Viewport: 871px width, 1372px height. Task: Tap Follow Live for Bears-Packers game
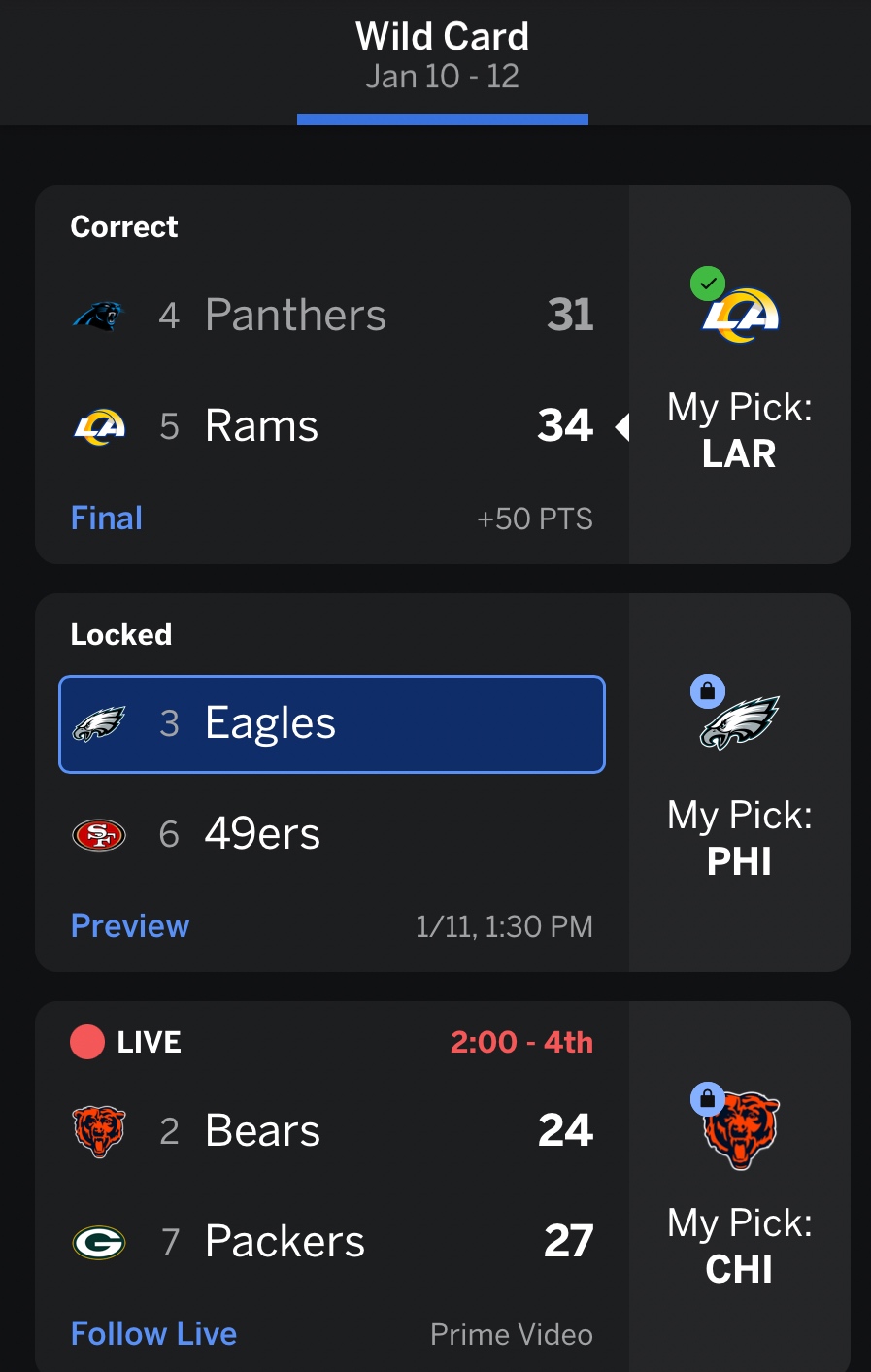[x=153, y=1334]
